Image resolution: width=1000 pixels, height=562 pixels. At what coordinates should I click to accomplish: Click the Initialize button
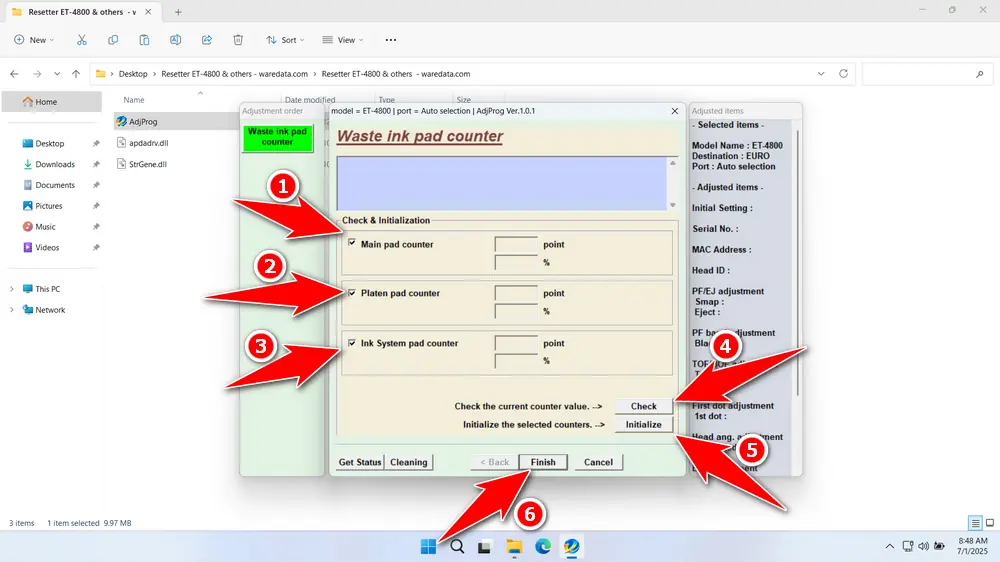(643, 425)
